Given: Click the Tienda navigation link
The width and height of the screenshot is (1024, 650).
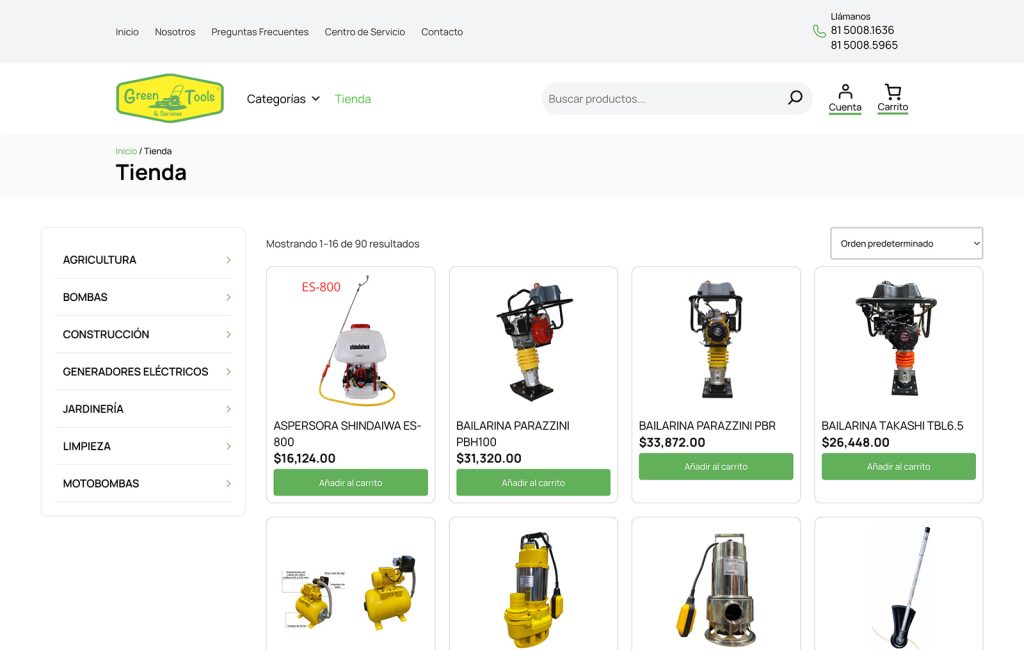Looking at the screenshot, I should [353, 99].
